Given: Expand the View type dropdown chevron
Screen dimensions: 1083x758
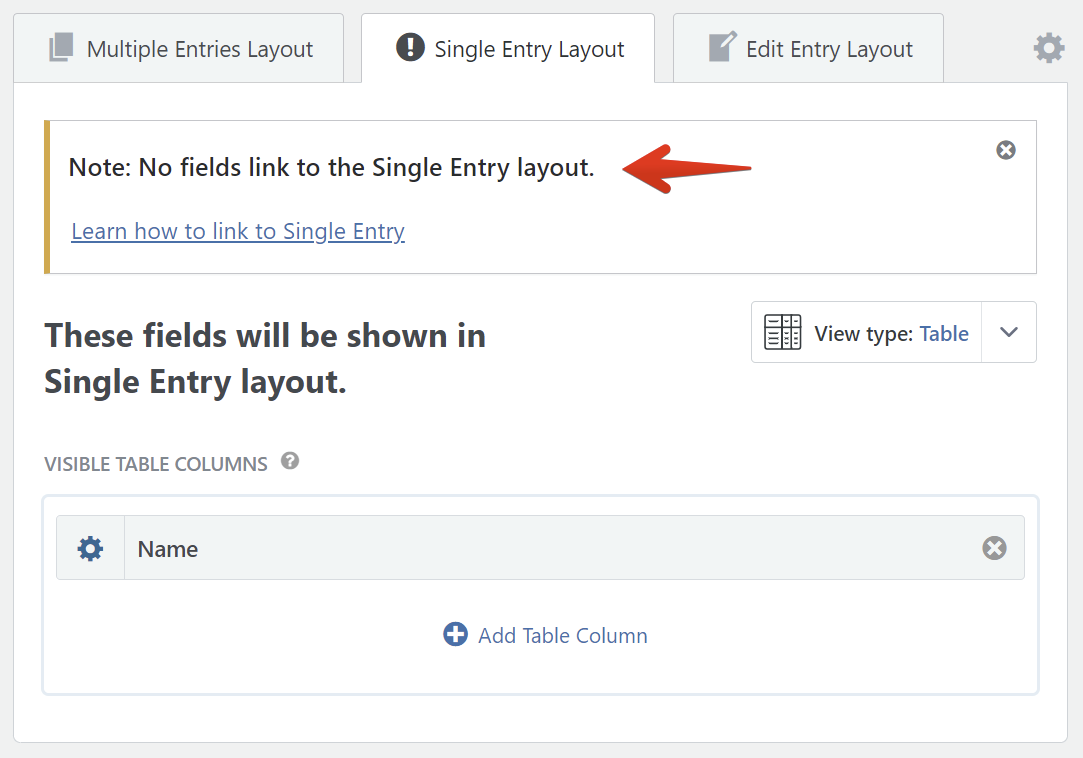Looking at the screenshot, I should (x=1009, y=332).
